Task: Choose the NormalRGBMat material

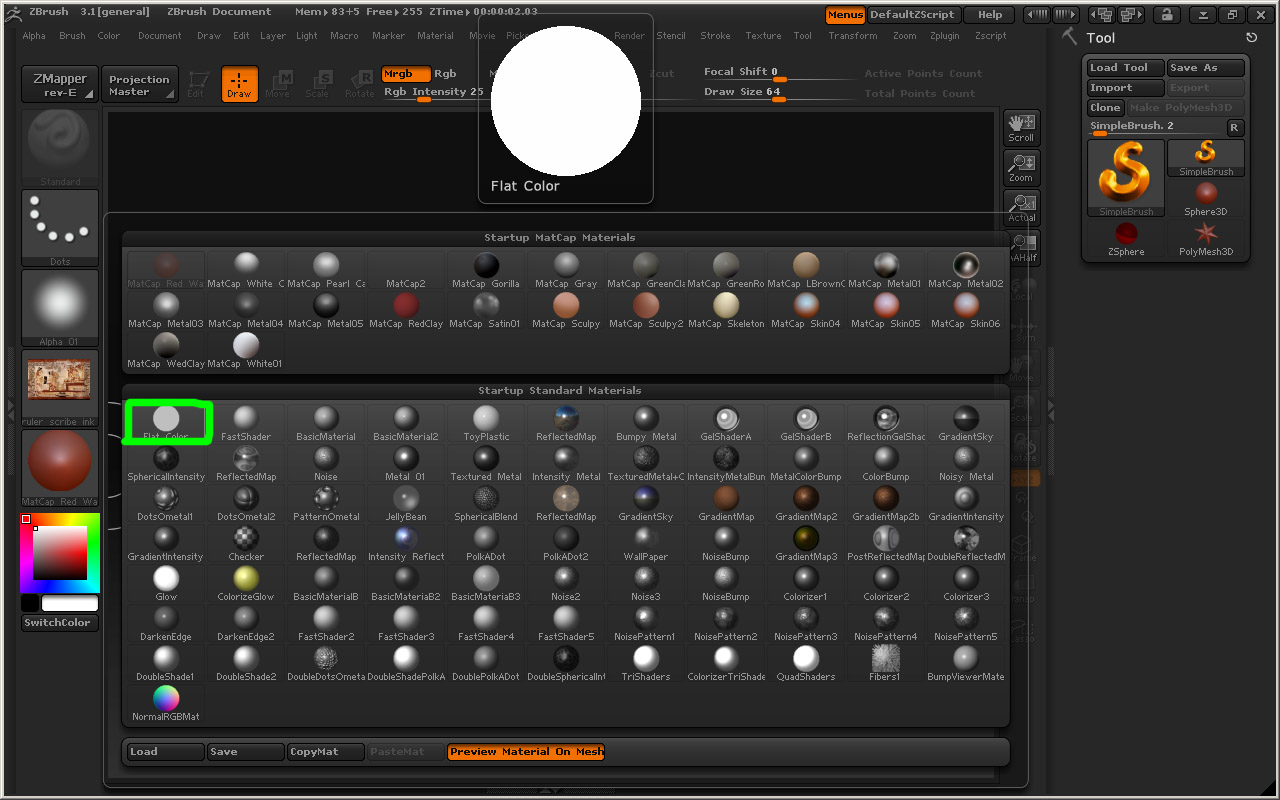Action: click(166, 703)
